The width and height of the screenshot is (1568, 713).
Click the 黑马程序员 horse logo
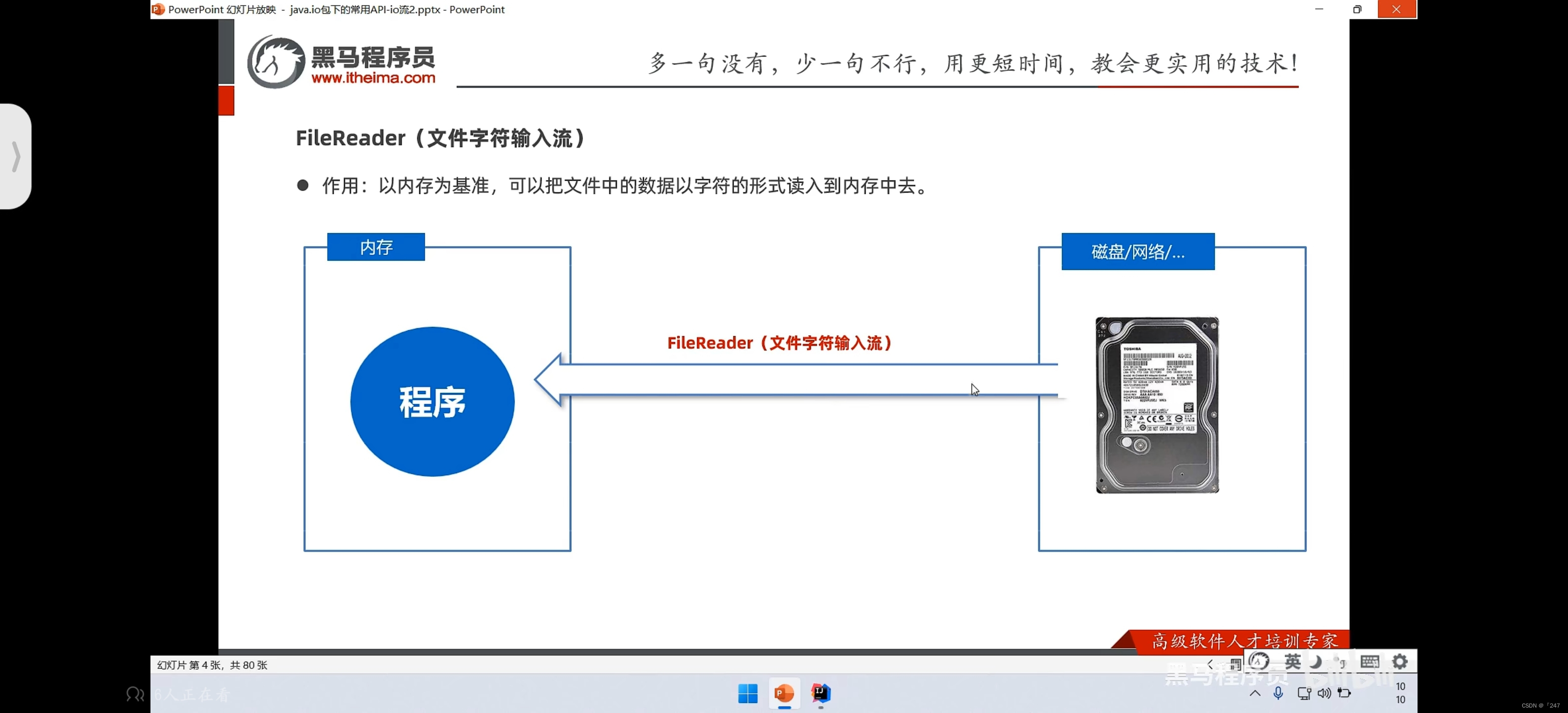(x=276, y=61)
